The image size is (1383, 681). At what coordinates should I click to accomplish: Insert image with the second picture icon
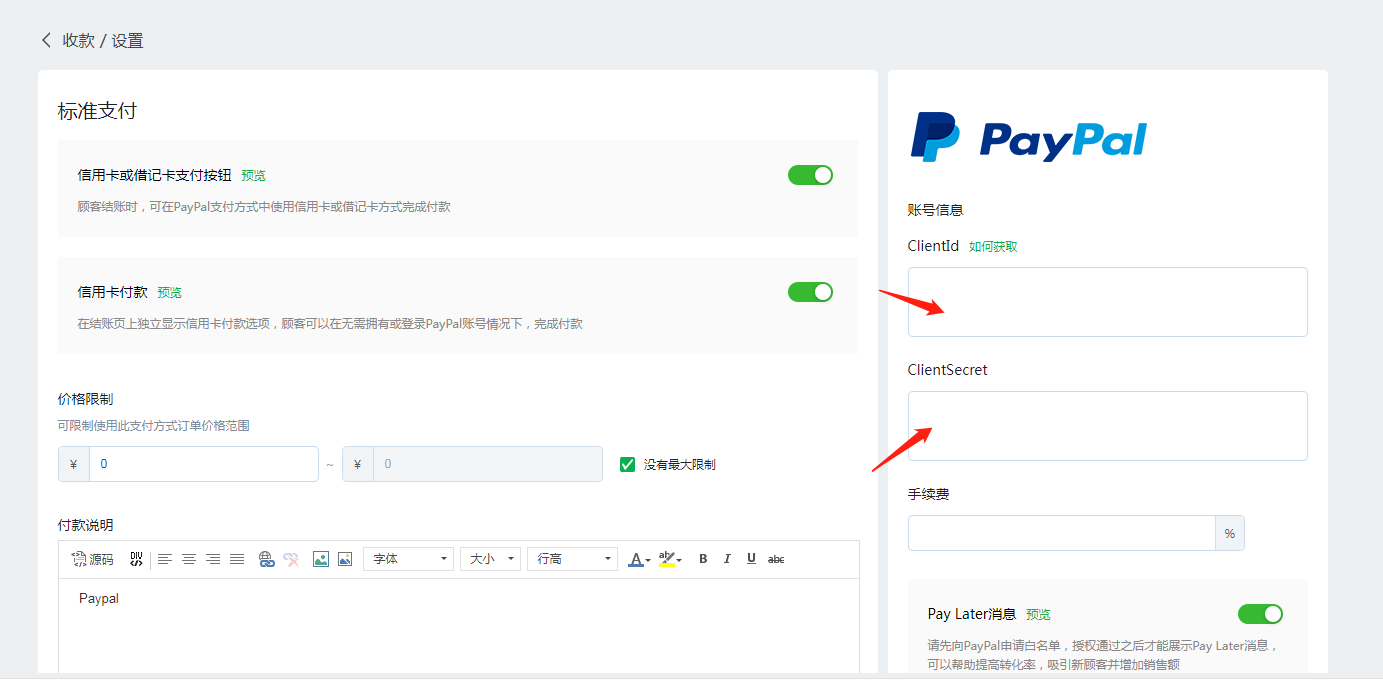(x=345, y=559)
